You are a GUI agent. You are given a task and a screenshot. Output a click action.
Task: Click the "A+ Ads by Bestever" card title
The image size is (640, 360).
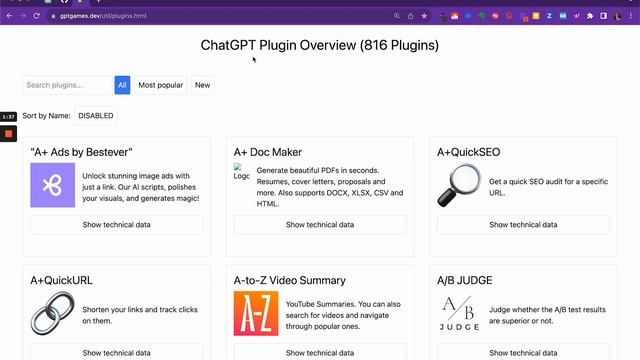coord(81,152)
